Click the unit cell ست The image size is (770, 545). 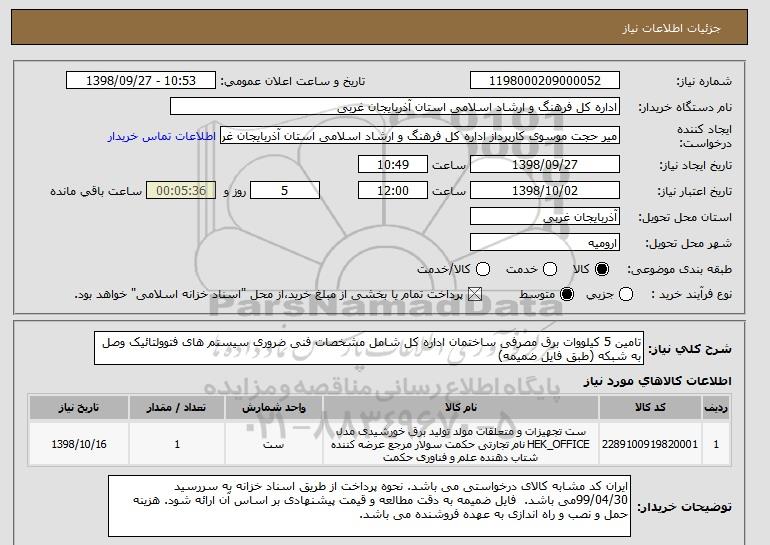[x=274, y=444]
